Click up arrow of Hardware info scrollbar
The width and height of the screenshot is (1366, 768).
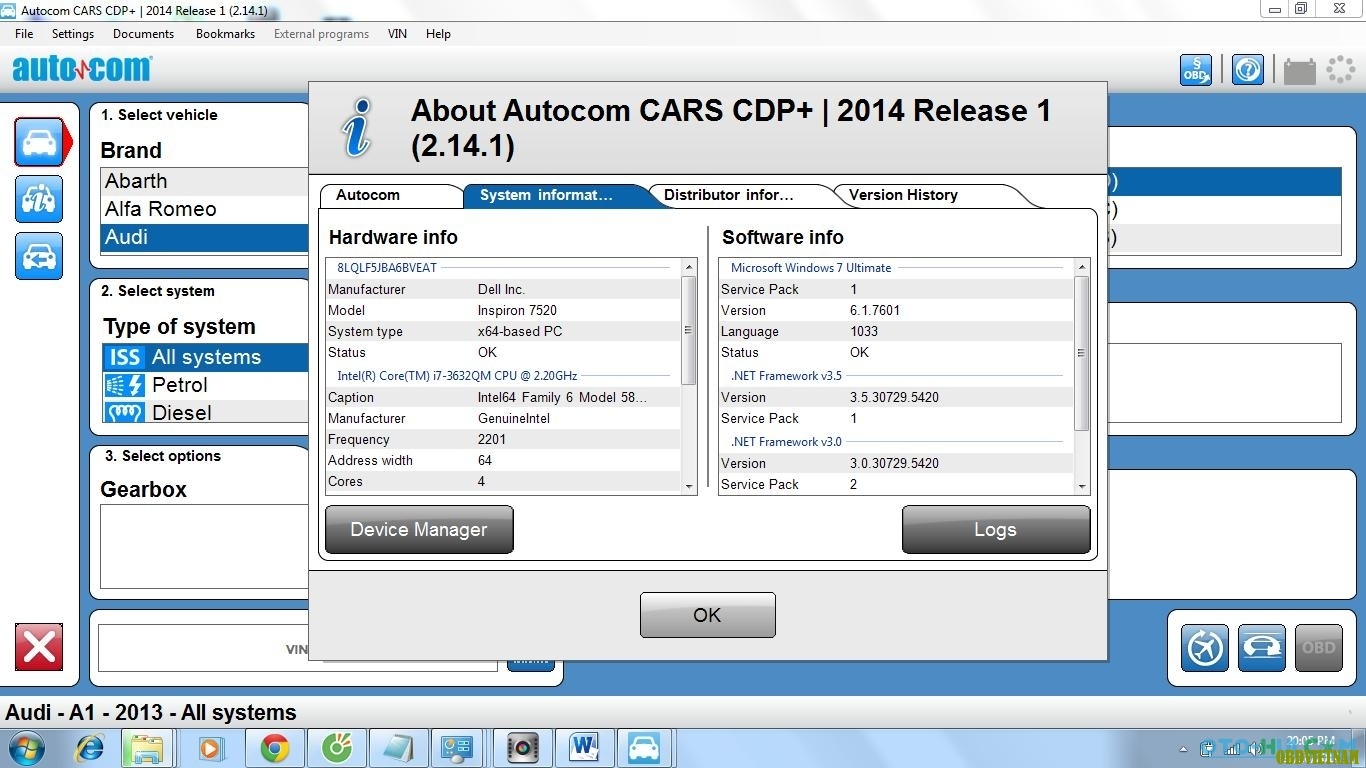click(x=688, y=268)
